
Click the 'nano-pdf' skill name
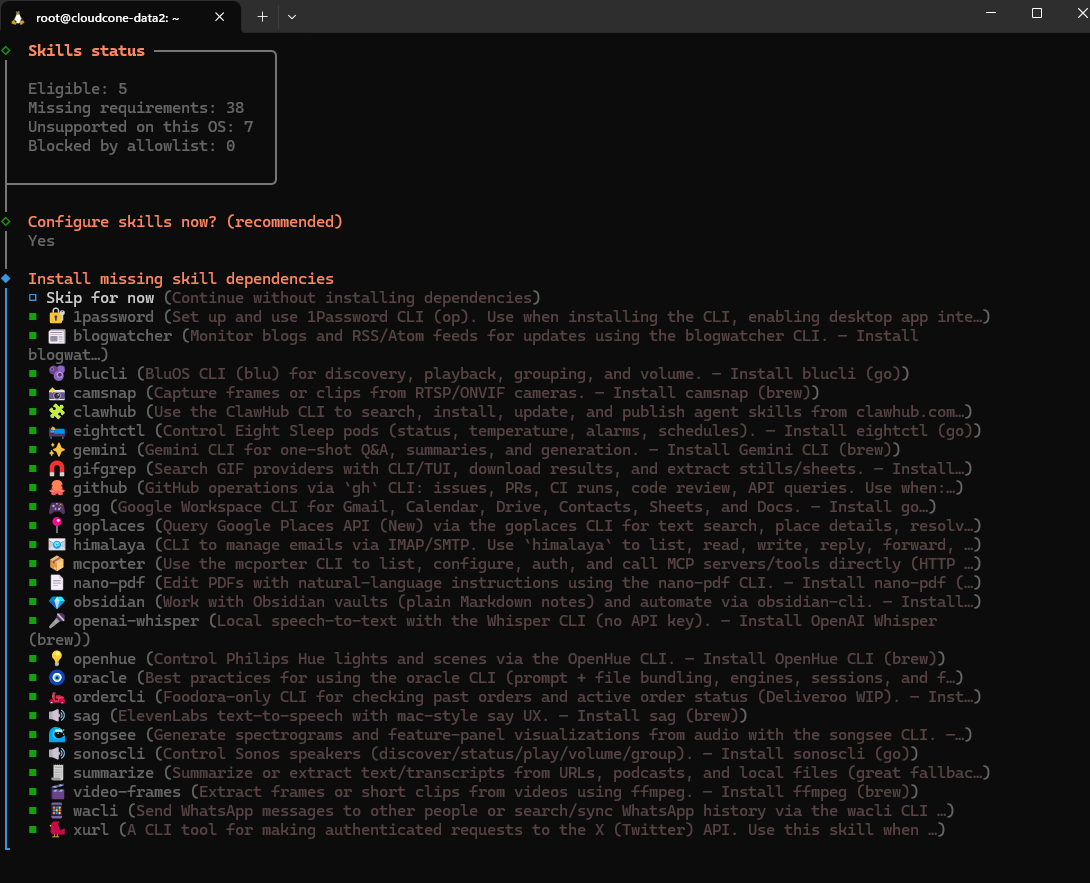109,583
